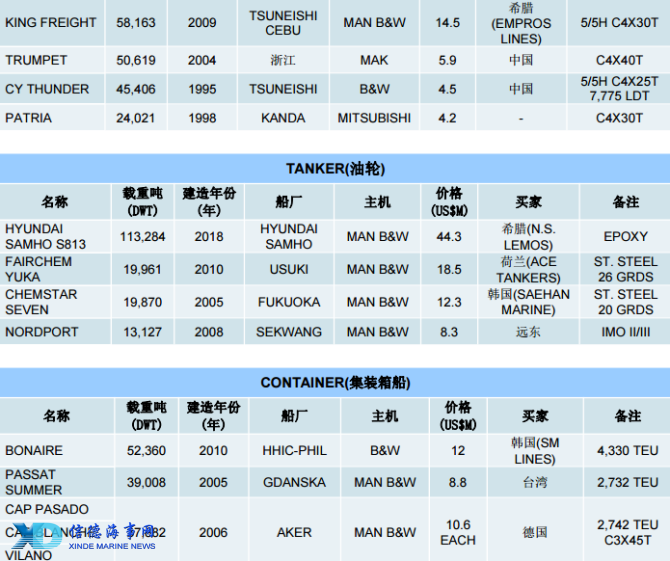Select the ST. STEEL 20 GRDS remark
Image resolution: width=670 pixels, height=561 pixels.
[x=626, y=302]
